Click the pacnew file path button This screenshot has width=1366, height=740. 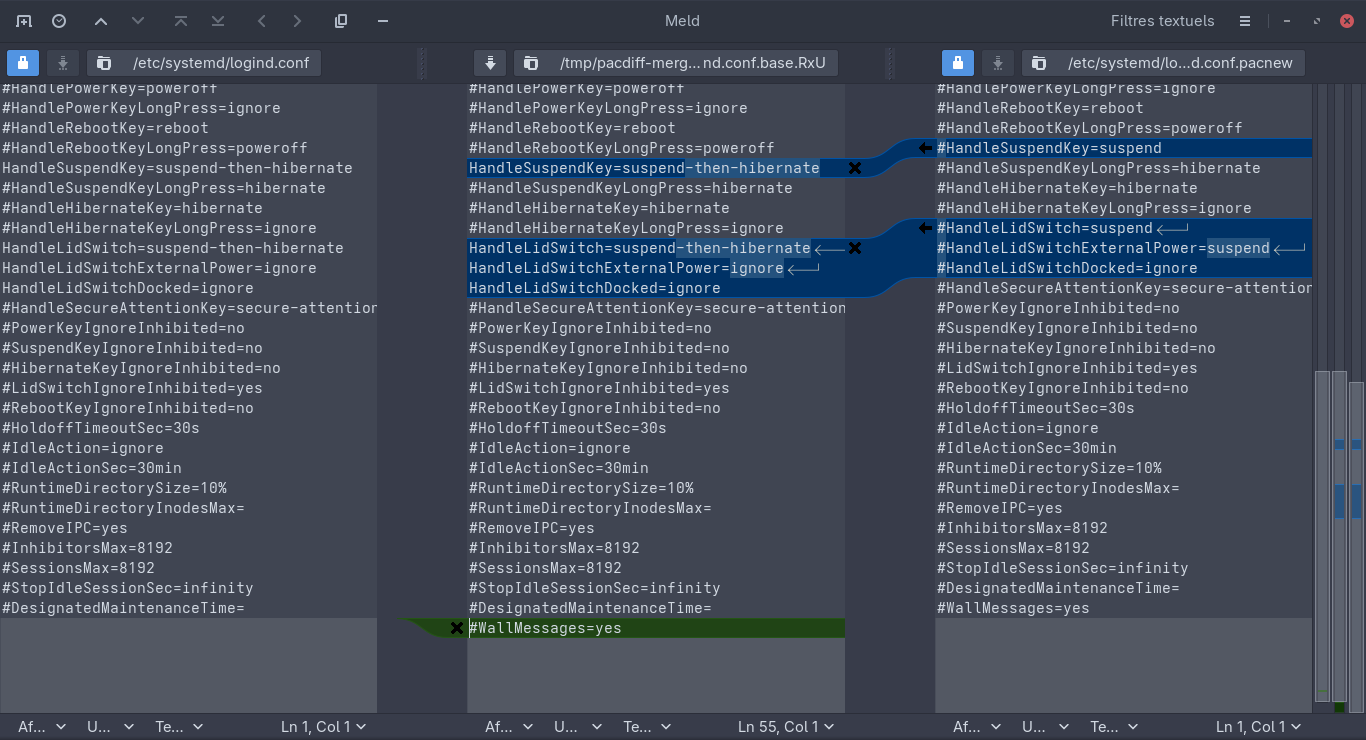pyautogui.click(x=1163, y=63)
